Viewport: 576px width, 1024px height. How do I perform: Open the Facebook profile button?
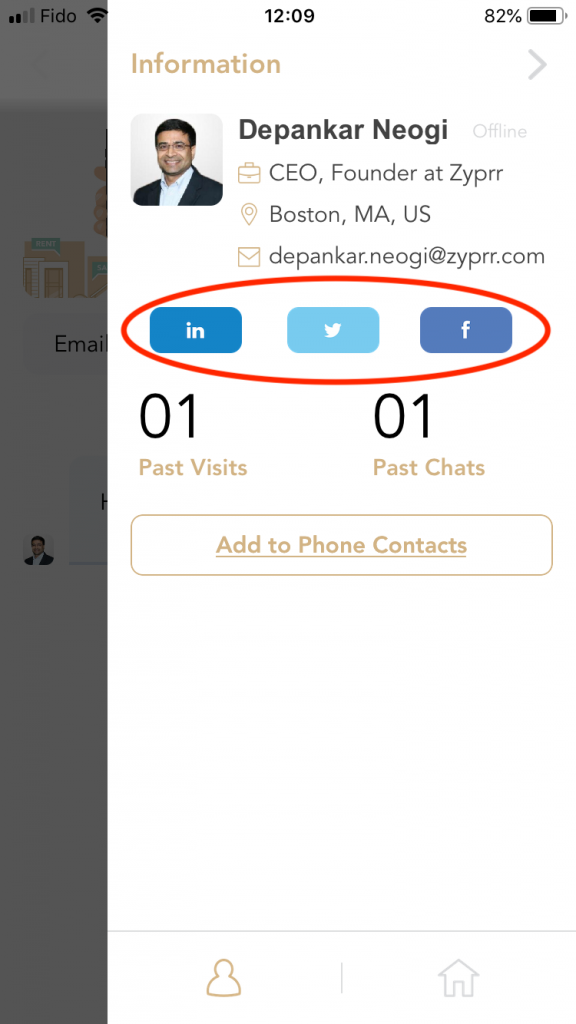tap(466, 330)
